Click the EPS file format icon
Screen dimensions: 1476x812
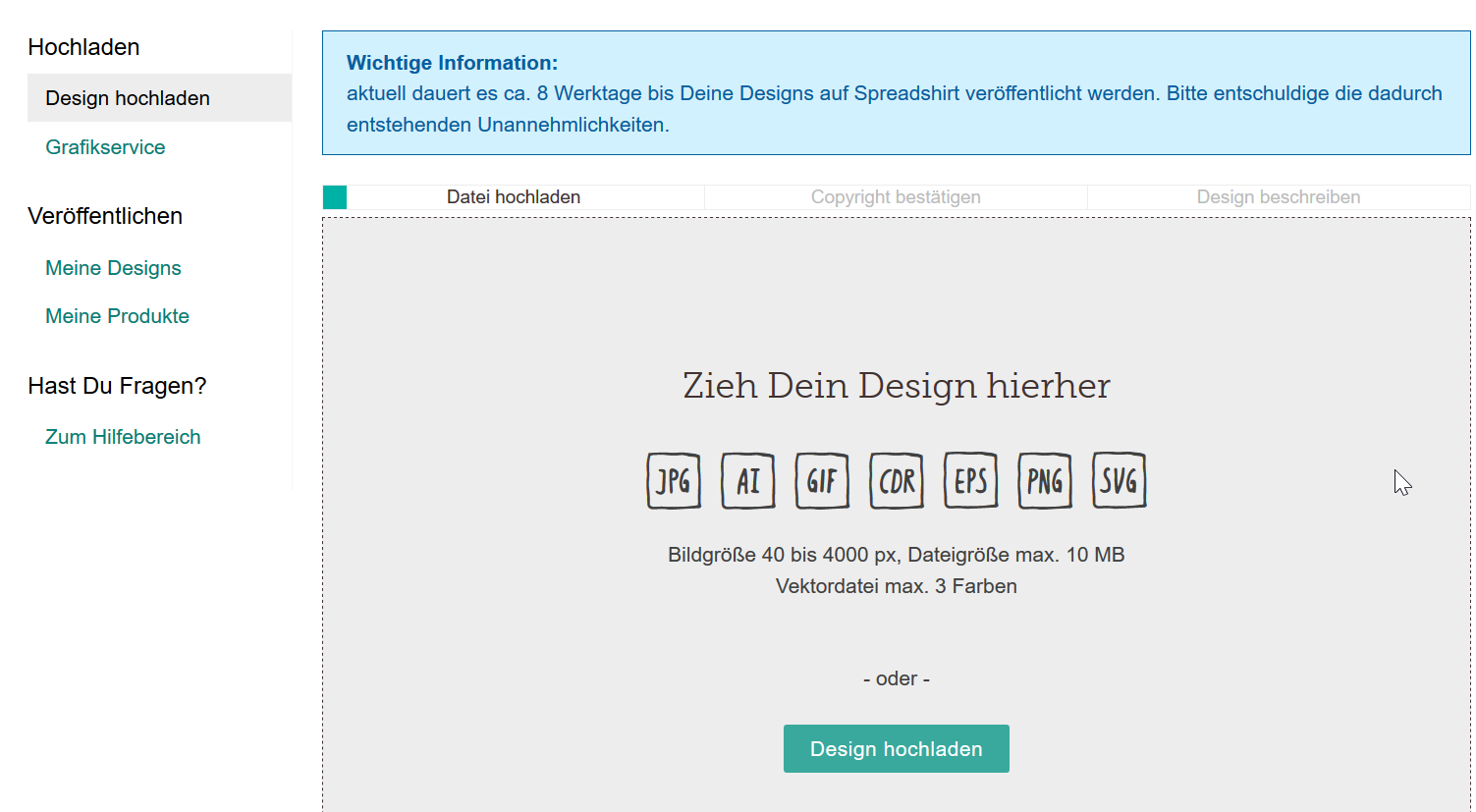(970, 481)
